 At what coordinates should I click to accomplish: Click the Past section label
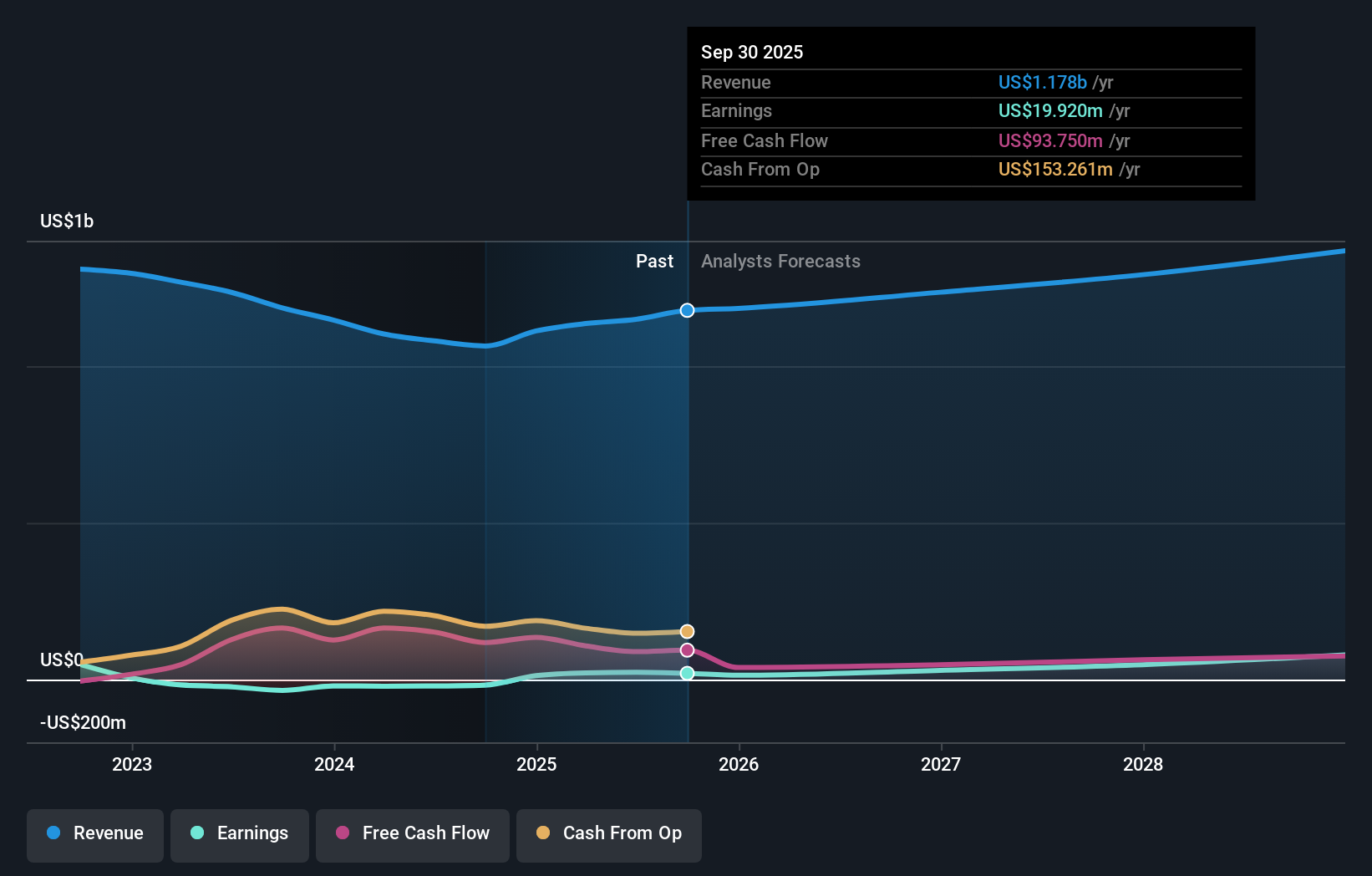(654, 262)
